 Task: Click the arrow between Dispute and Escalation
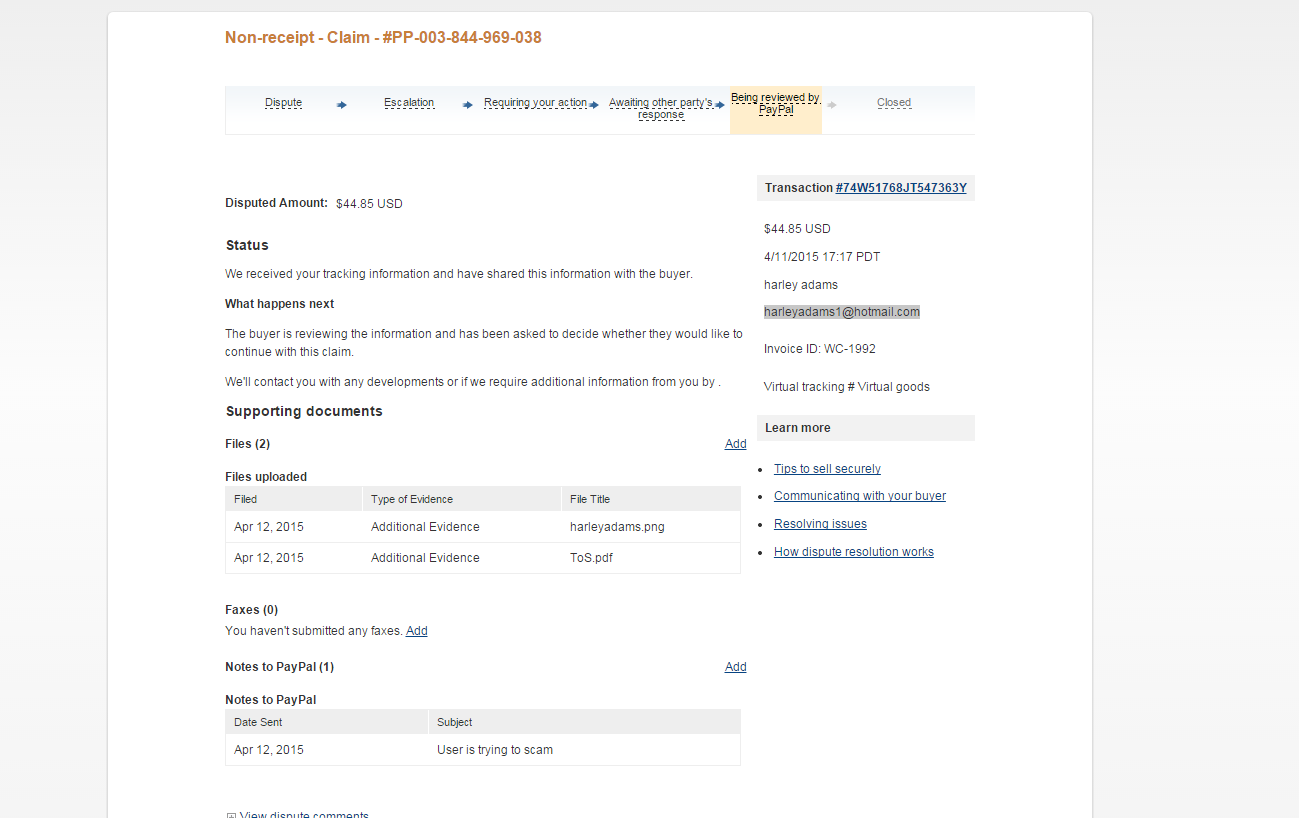click(x=342, y=104)
